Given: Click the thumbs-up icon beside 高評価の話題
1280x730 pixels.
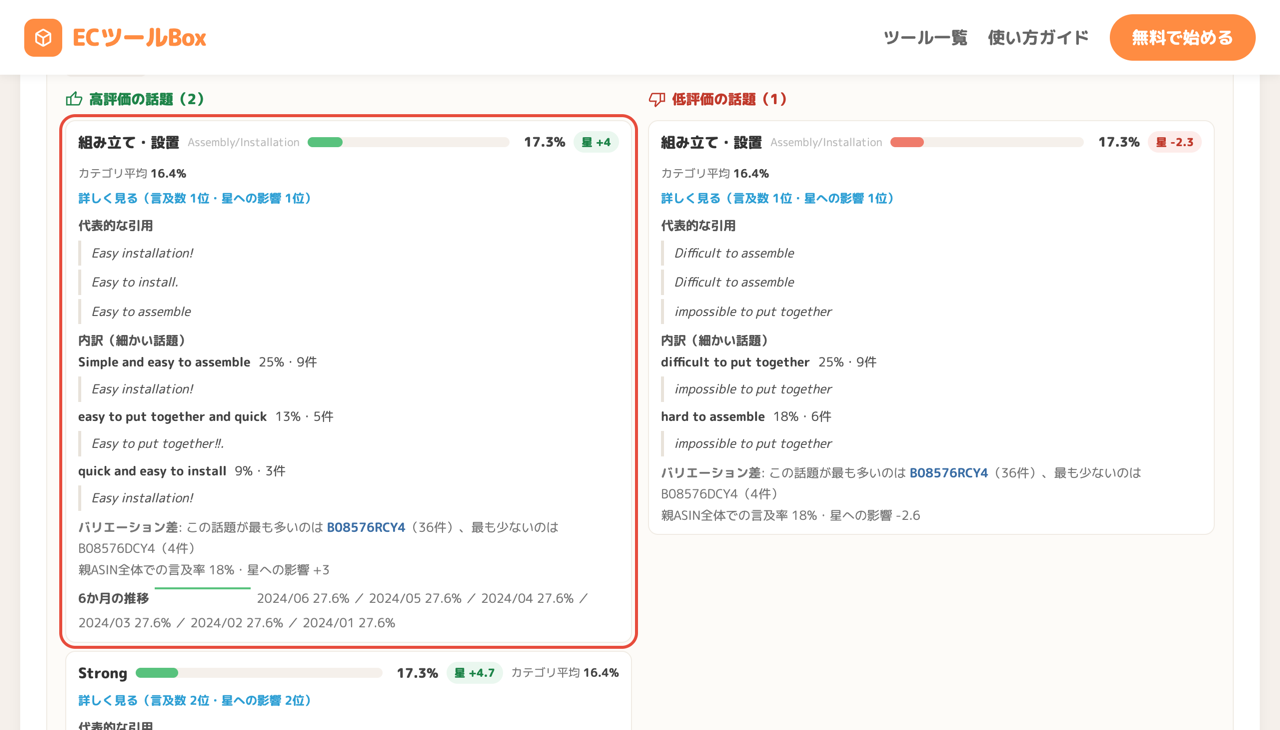Looking at the screenshot, I should (x=74, y=99).
